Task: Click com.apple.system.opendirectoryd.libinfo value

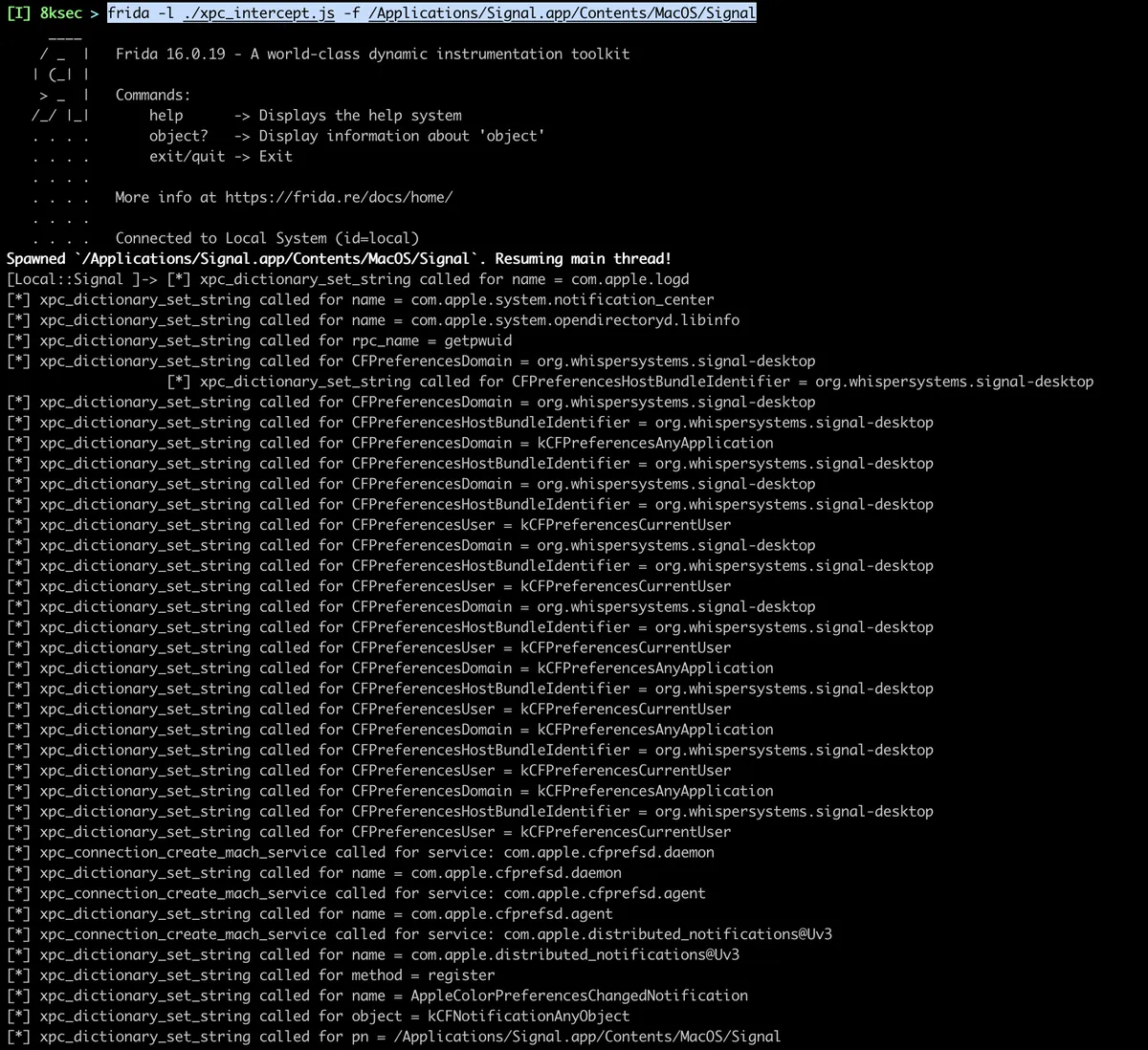Action: (574, 320)
